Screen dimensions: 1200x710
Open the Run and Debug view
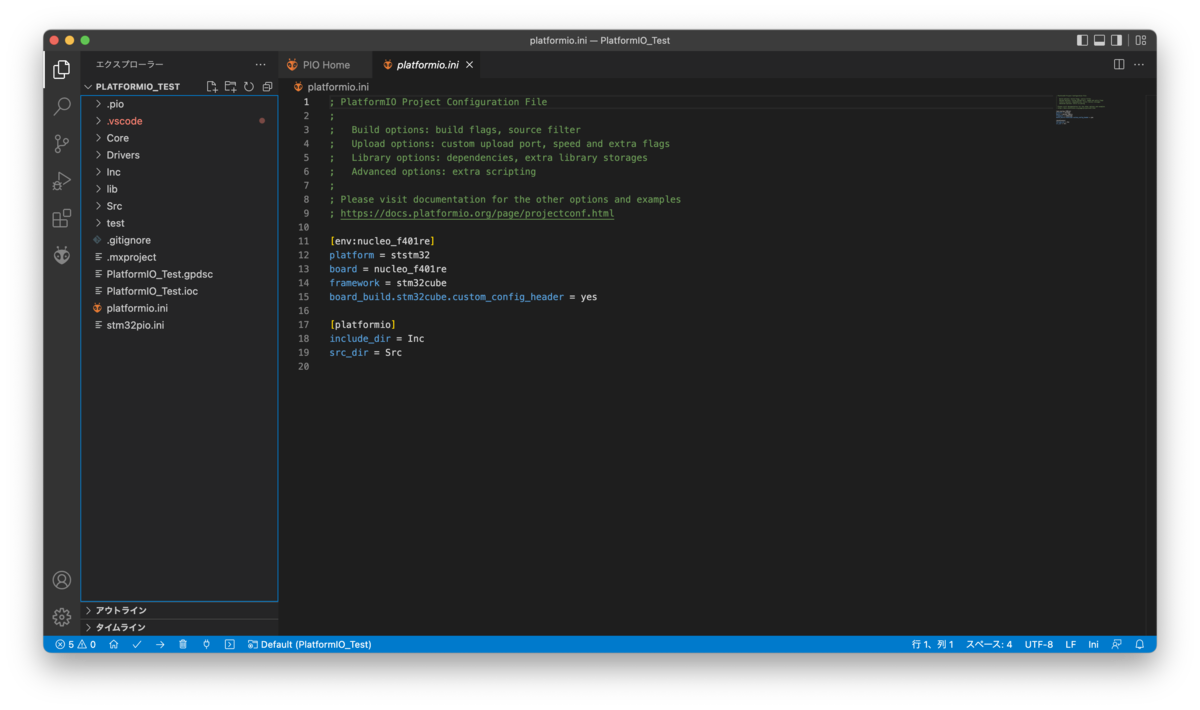point(62,181)
